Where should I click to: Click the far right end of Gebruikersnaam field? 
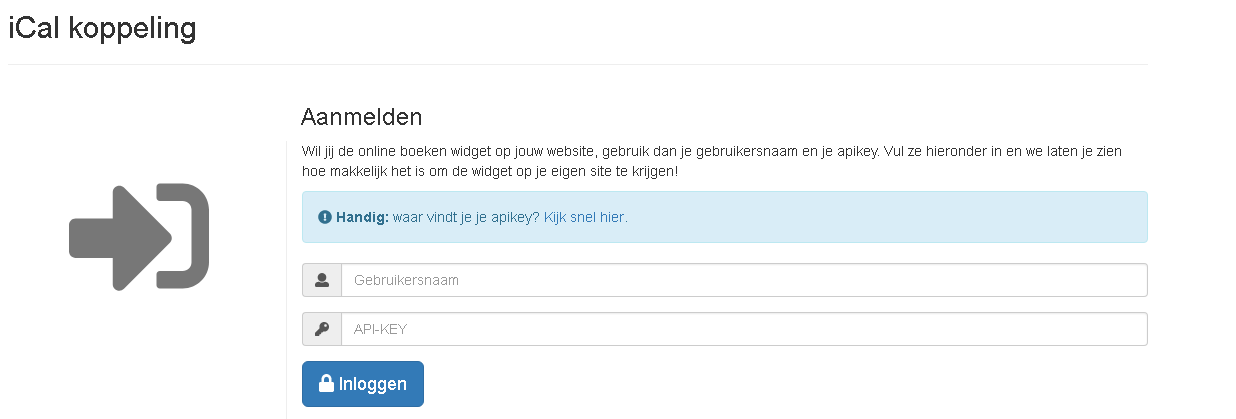click(x=1135, y=281)
